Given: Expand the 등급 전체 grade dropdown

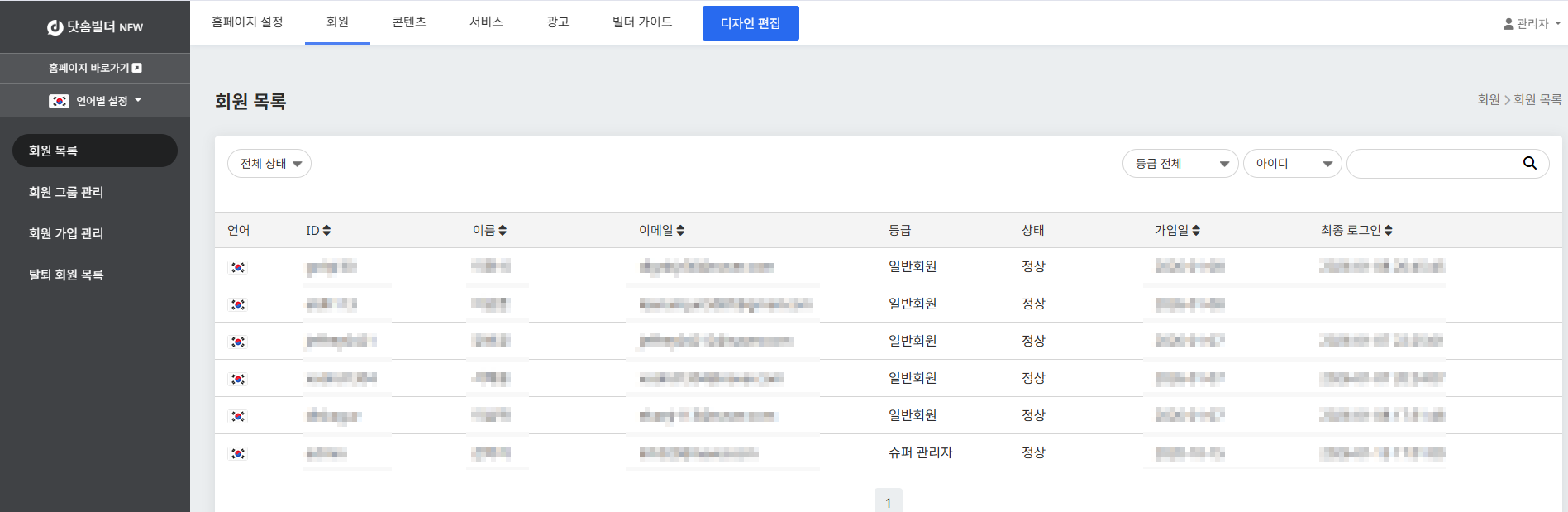Looking at the screenshot, I should pos(1180,164).
